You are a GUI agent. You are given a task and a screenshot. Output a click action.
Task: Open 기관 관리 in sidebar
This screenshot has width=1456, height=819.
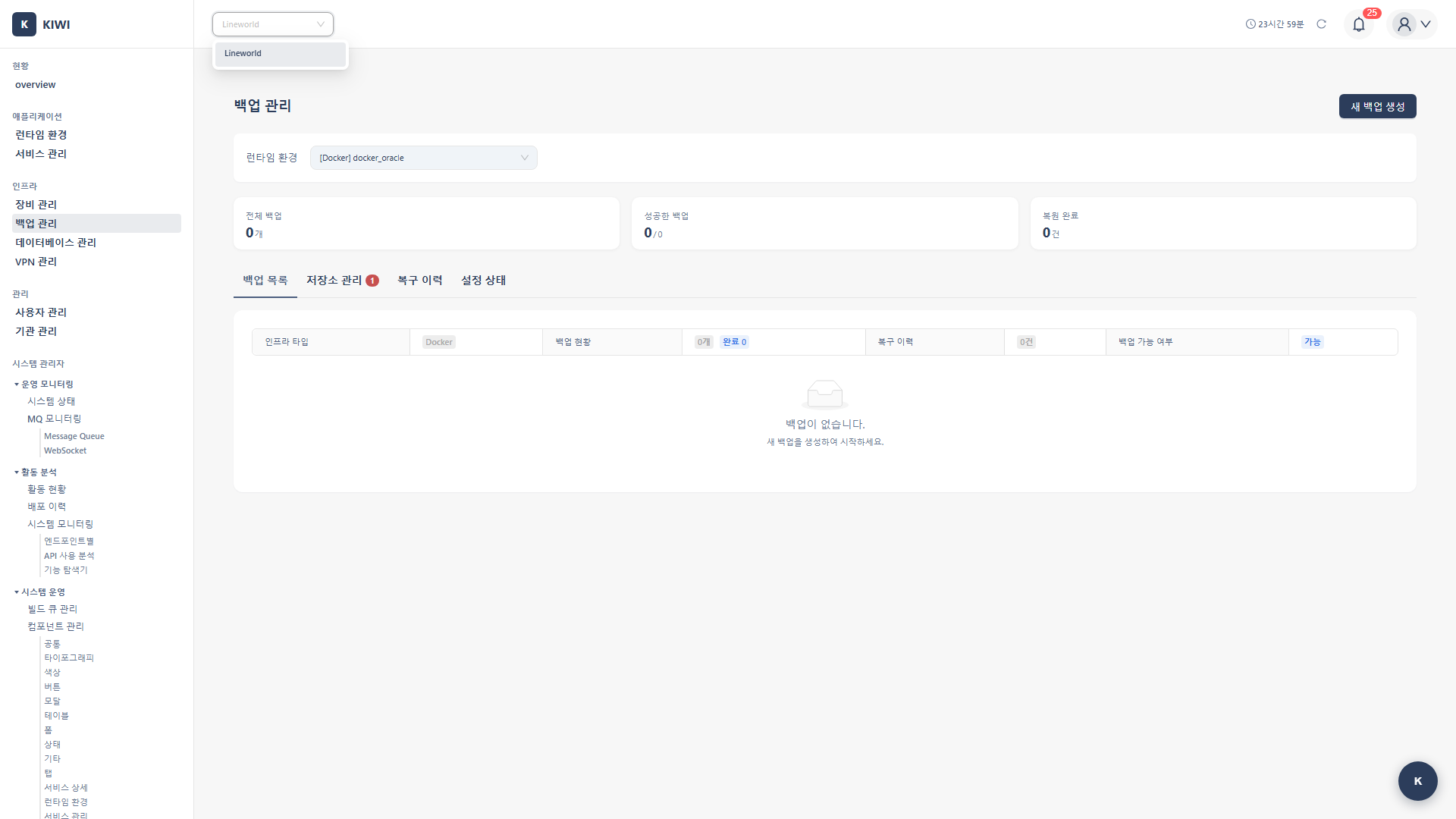click(96, 331)
